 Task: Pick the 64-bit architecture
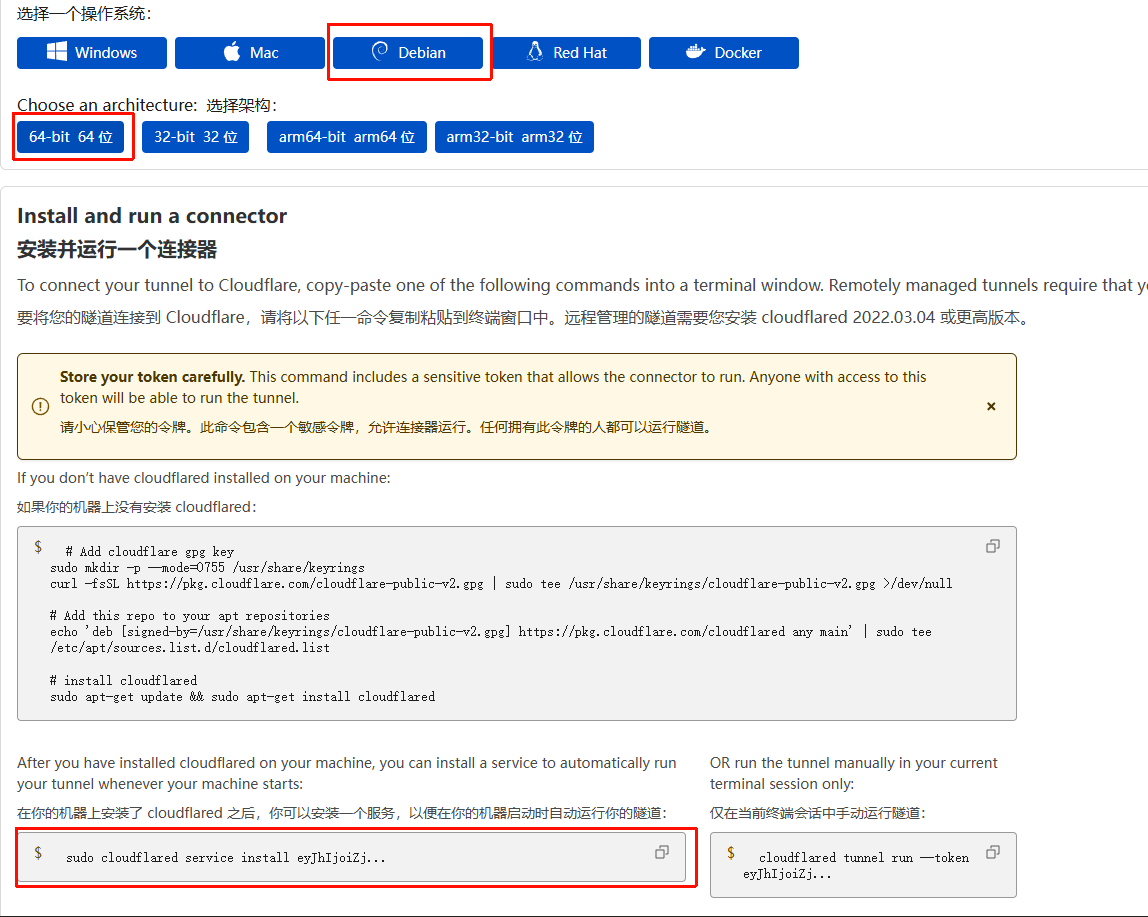click(x=70, y=137)
